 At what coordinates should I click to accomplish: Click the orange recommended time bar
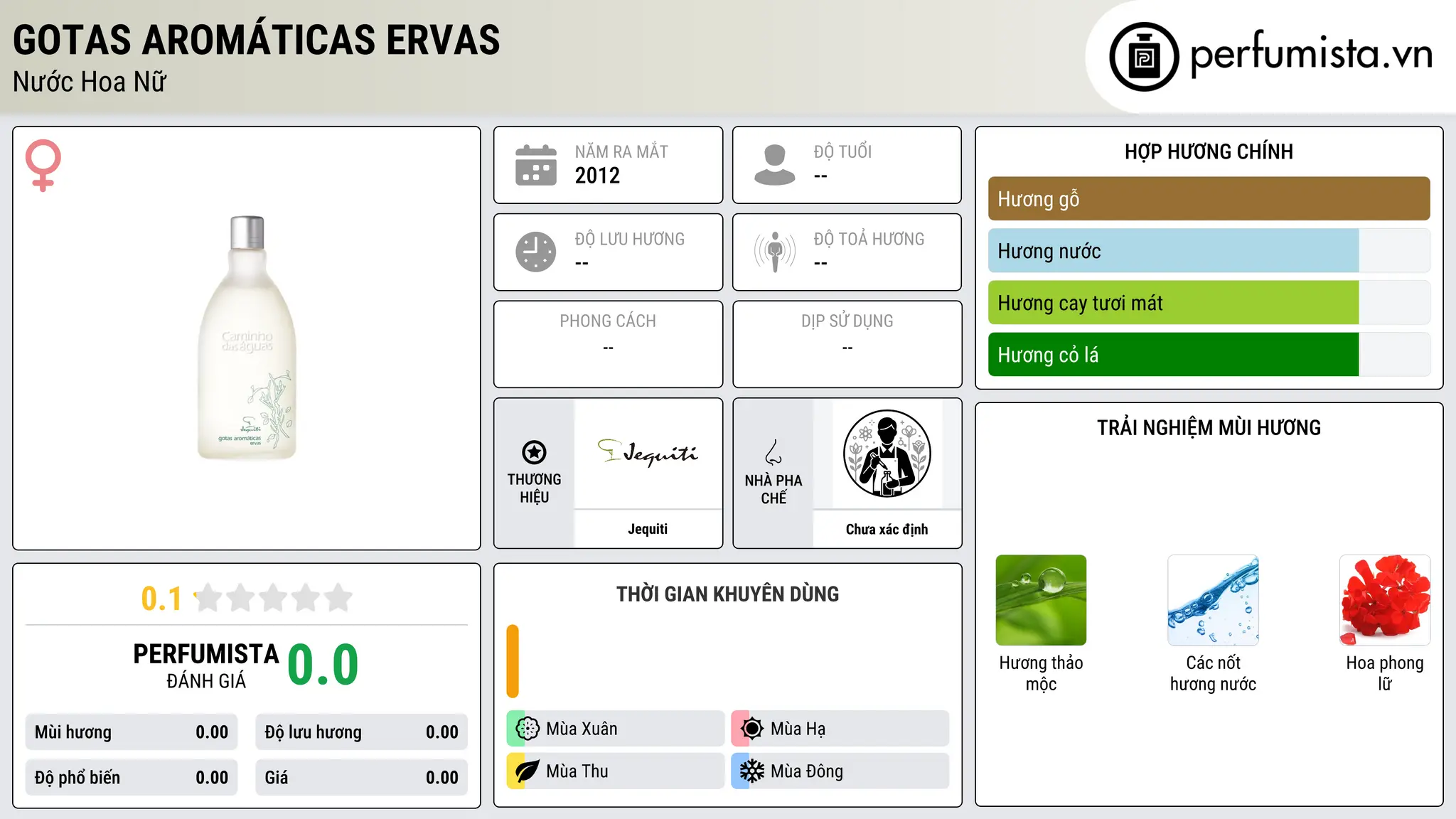[x=513, y=661]
